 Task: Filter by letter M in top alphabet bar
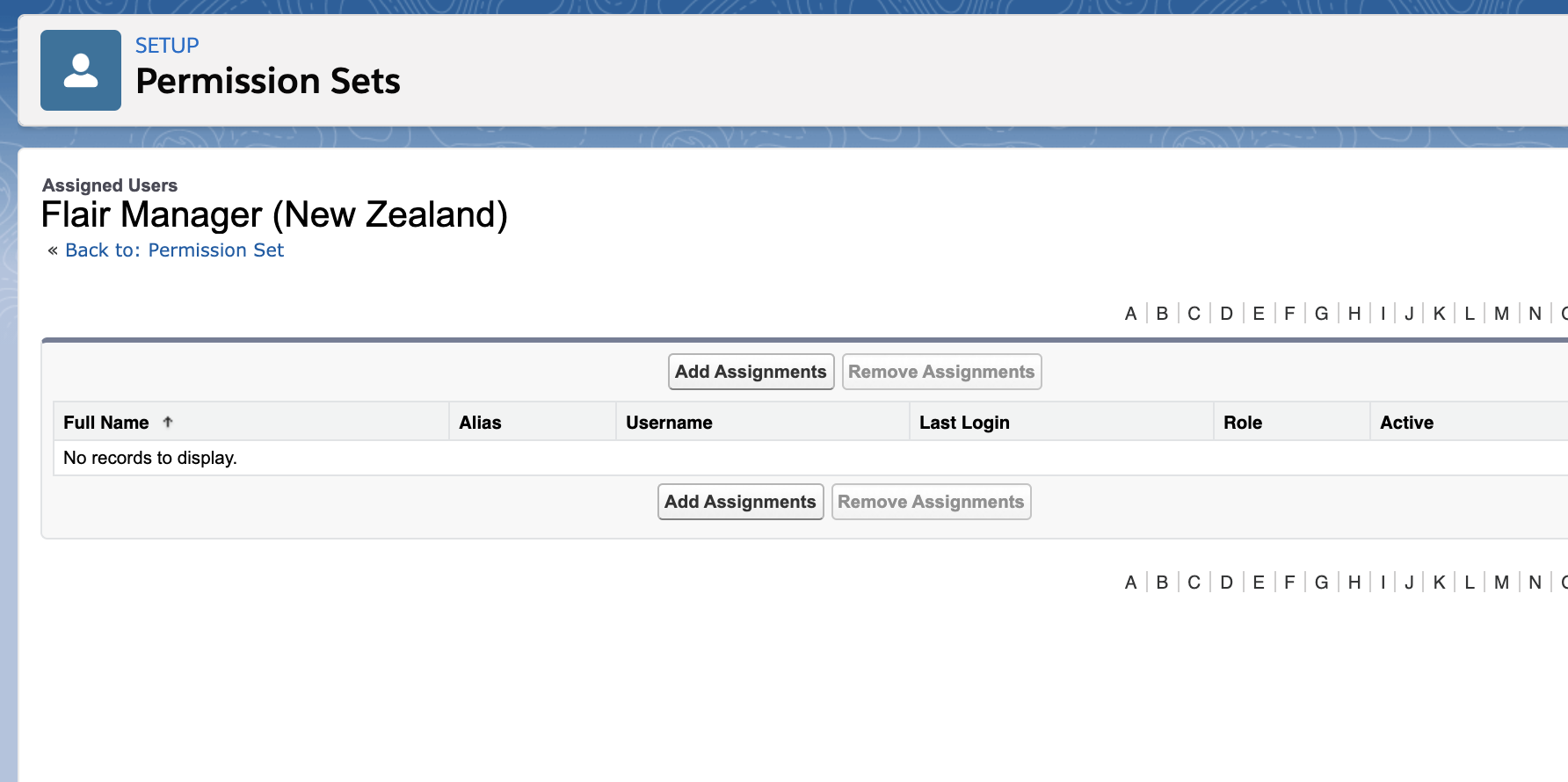click(x=1501, y=314)
